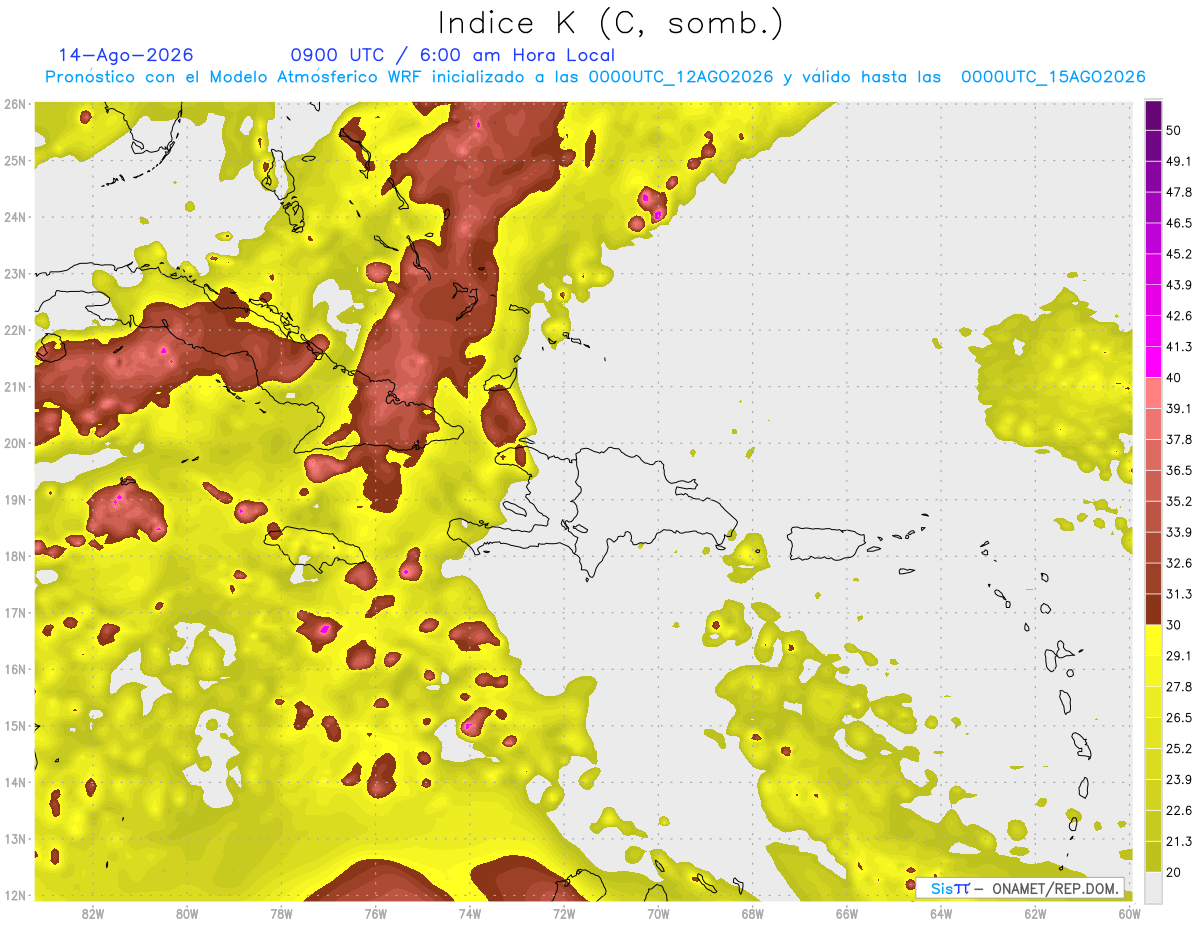Click the "72W" longitude axis label
Viewport: 1200px width, 927px height.
(564, 914)
